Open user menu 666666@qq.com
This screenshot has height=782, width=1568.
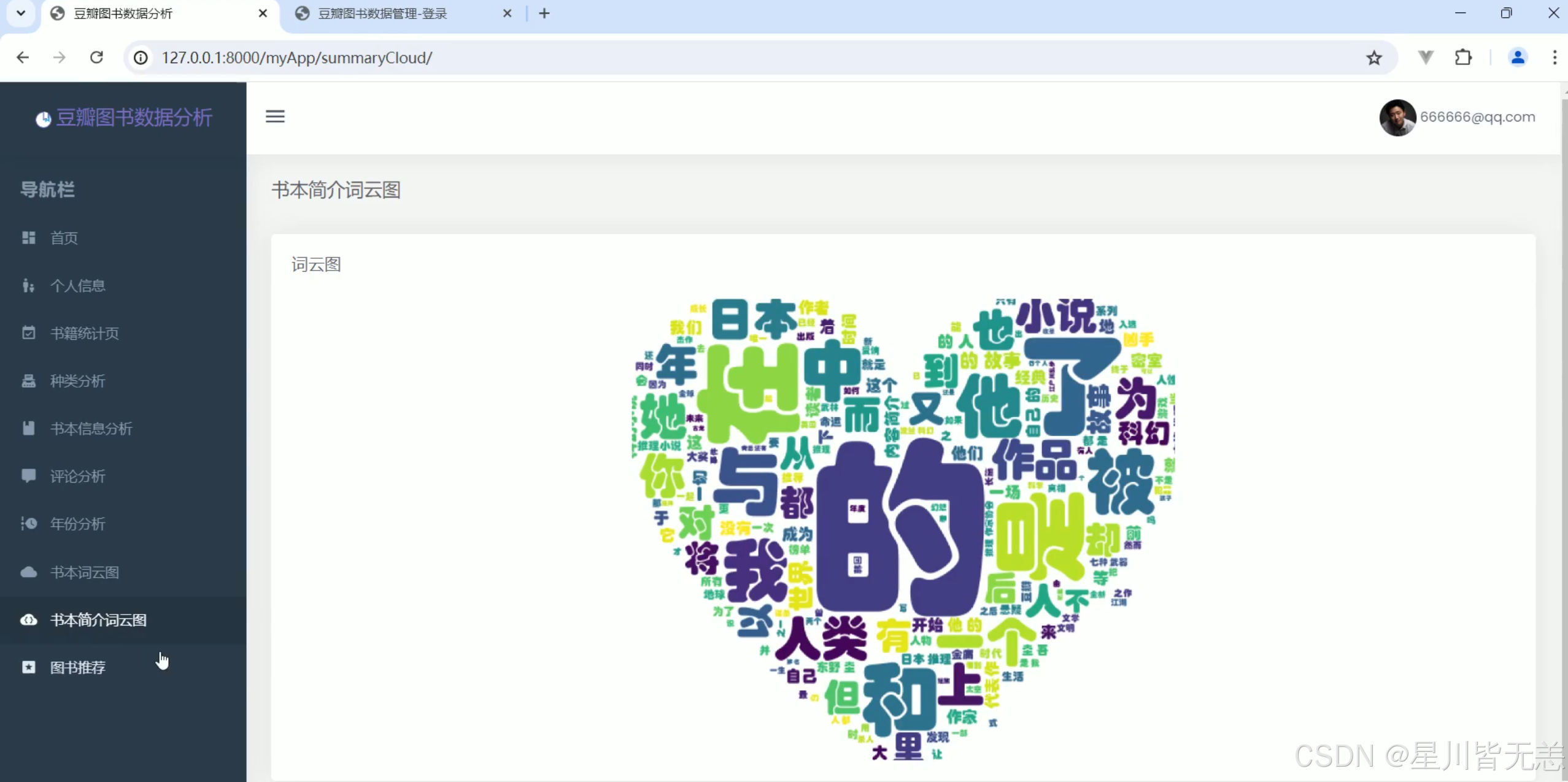pyautogui.click(x=1477, y=117)
